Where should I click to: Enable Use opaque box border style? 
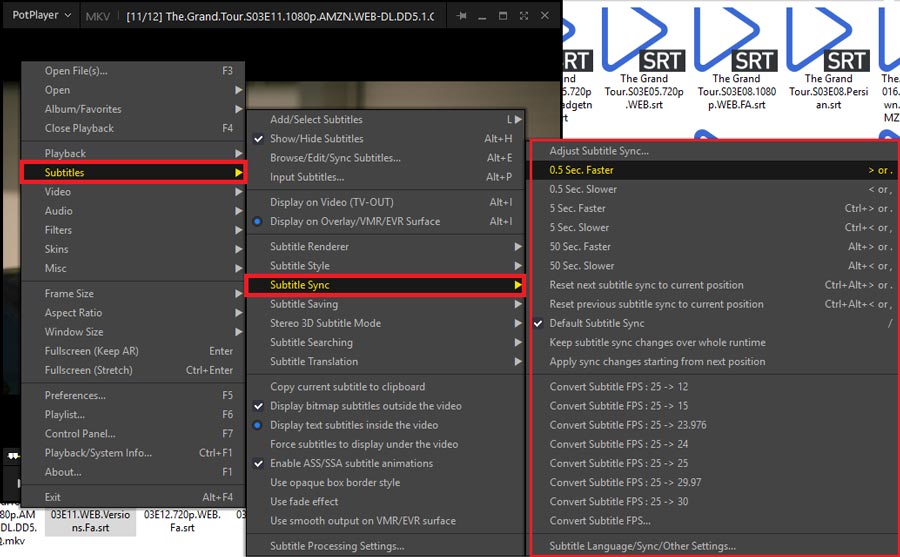tap(386, 483)
